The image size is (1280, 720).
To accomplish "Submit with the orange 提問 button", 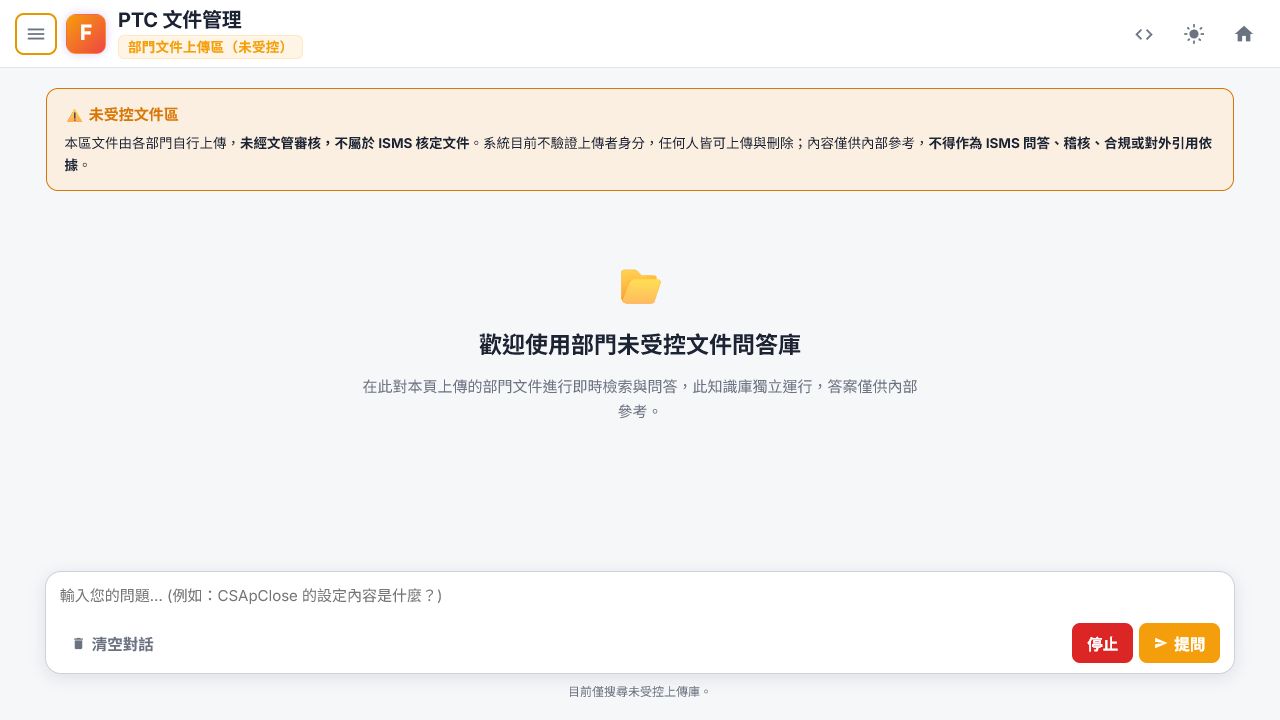I will 1179,643.
